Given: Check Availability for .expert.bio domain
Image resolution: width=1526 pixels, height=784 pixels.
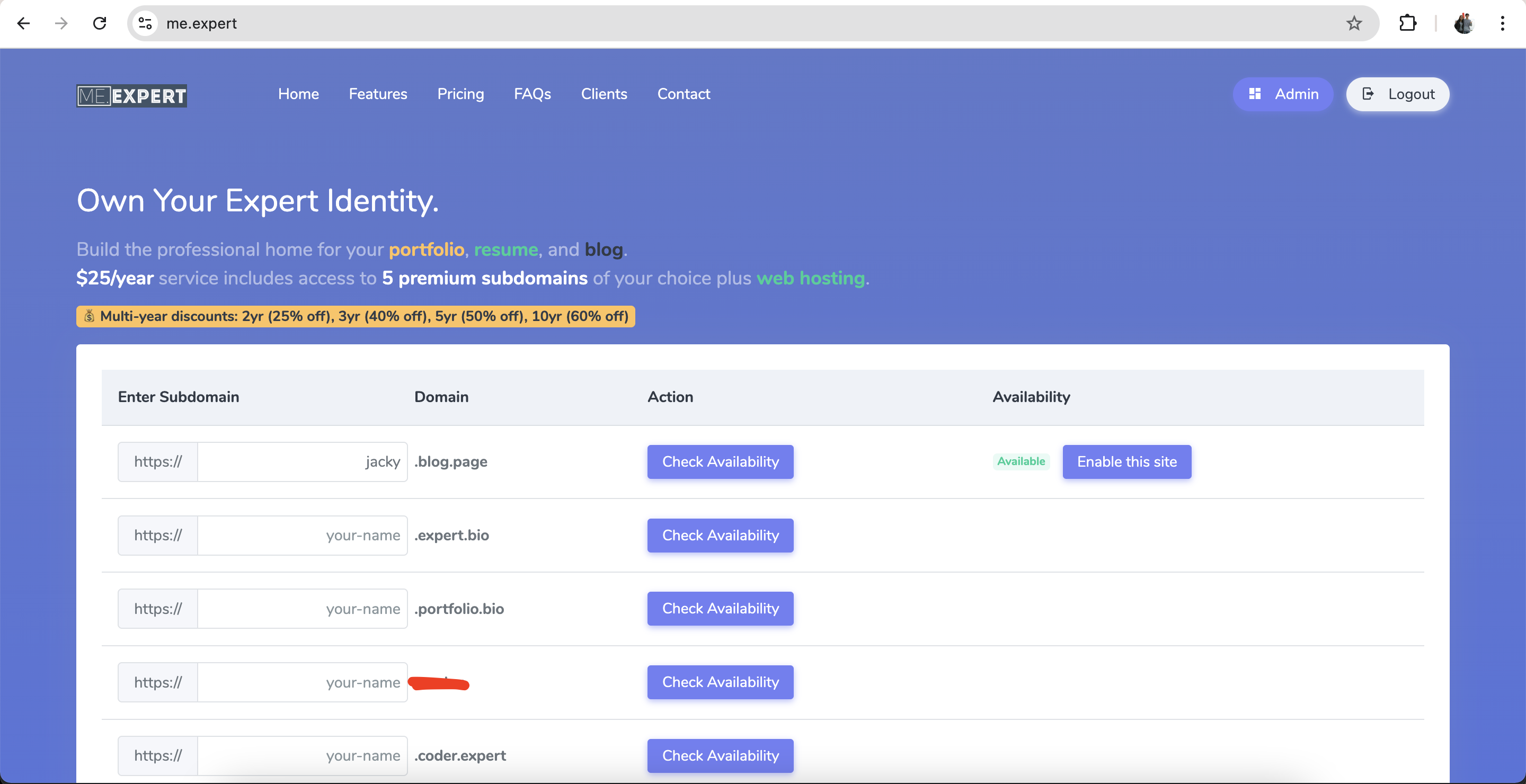Looking at the screenshot, I should (x=721, y=536).
